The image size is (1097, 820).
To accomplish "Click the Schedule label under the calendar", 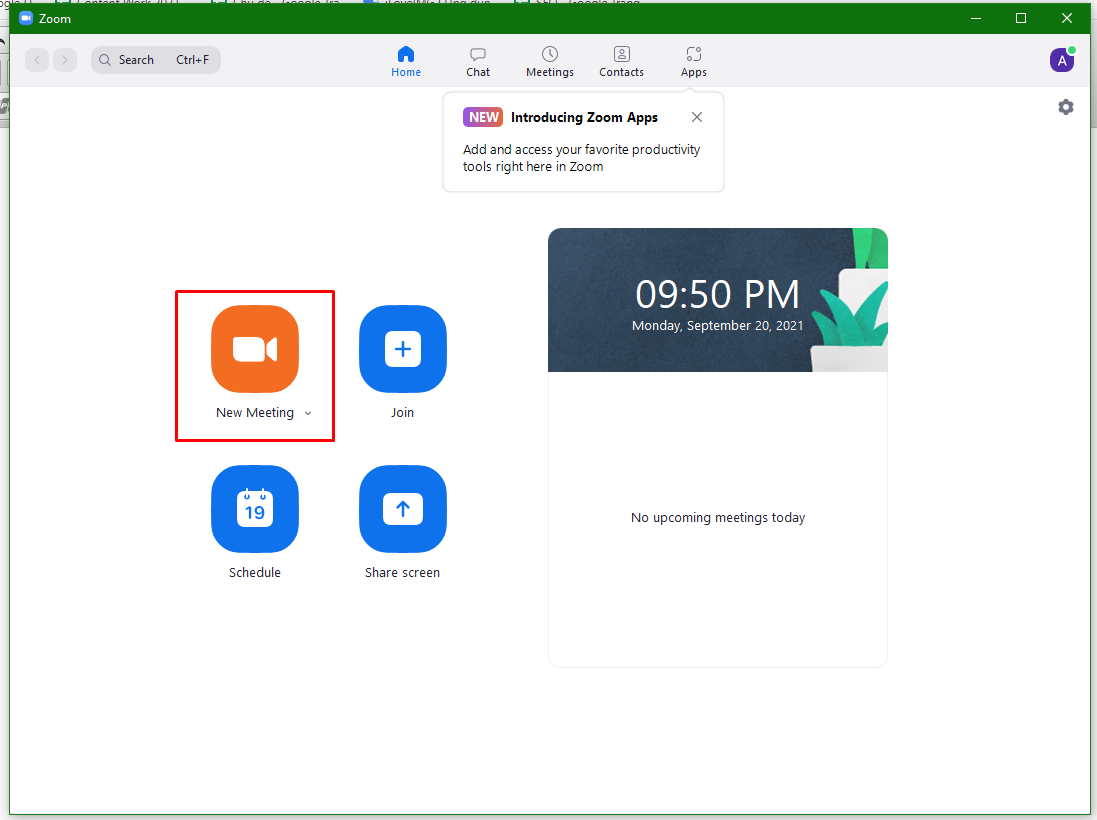I will coord(255,572).
